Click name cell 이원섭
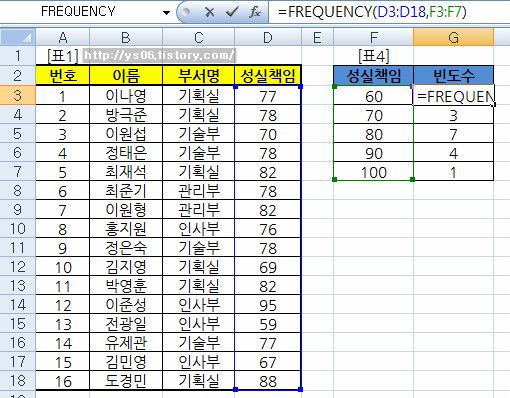510x398 pixels. coord(126,134)
